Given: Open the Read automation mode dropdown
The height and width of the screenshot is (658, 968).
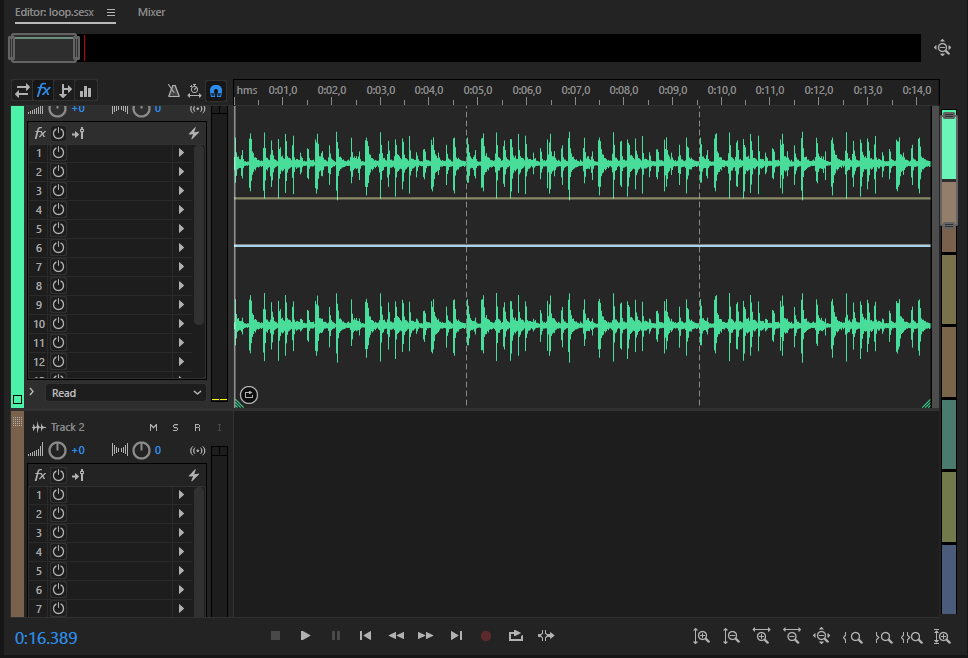Looking at the screenshot, I should 126,393.
